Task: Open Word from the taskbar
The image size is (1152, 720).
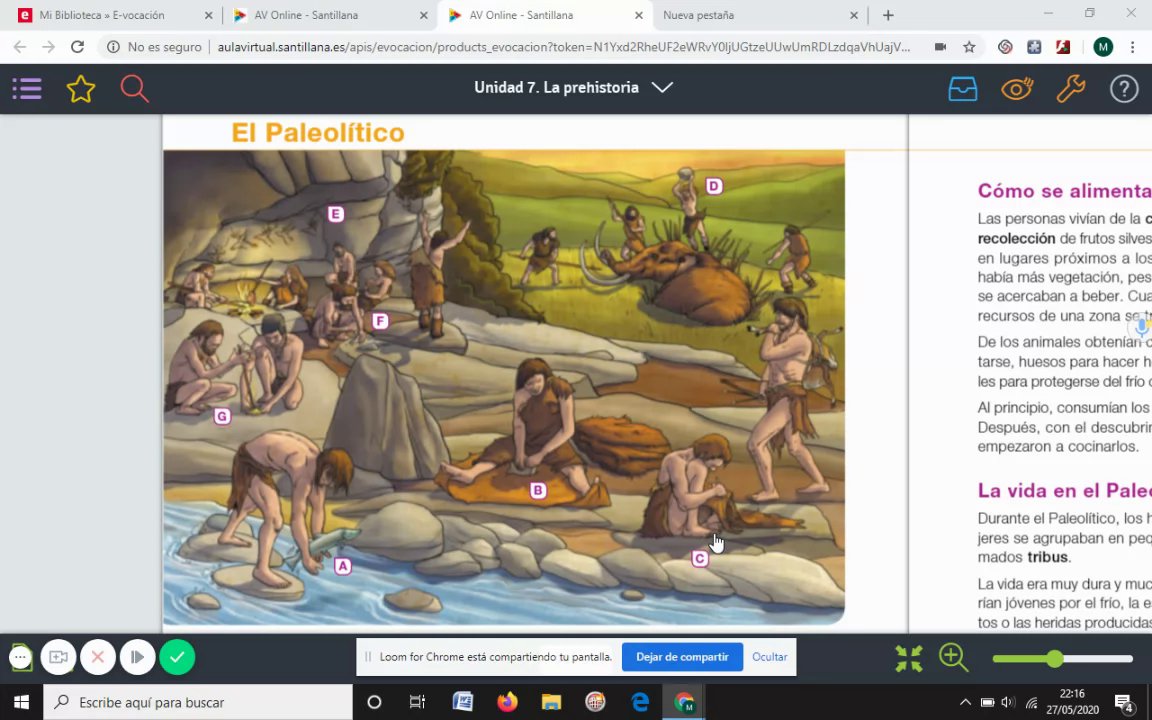Action: coord(463,702)
